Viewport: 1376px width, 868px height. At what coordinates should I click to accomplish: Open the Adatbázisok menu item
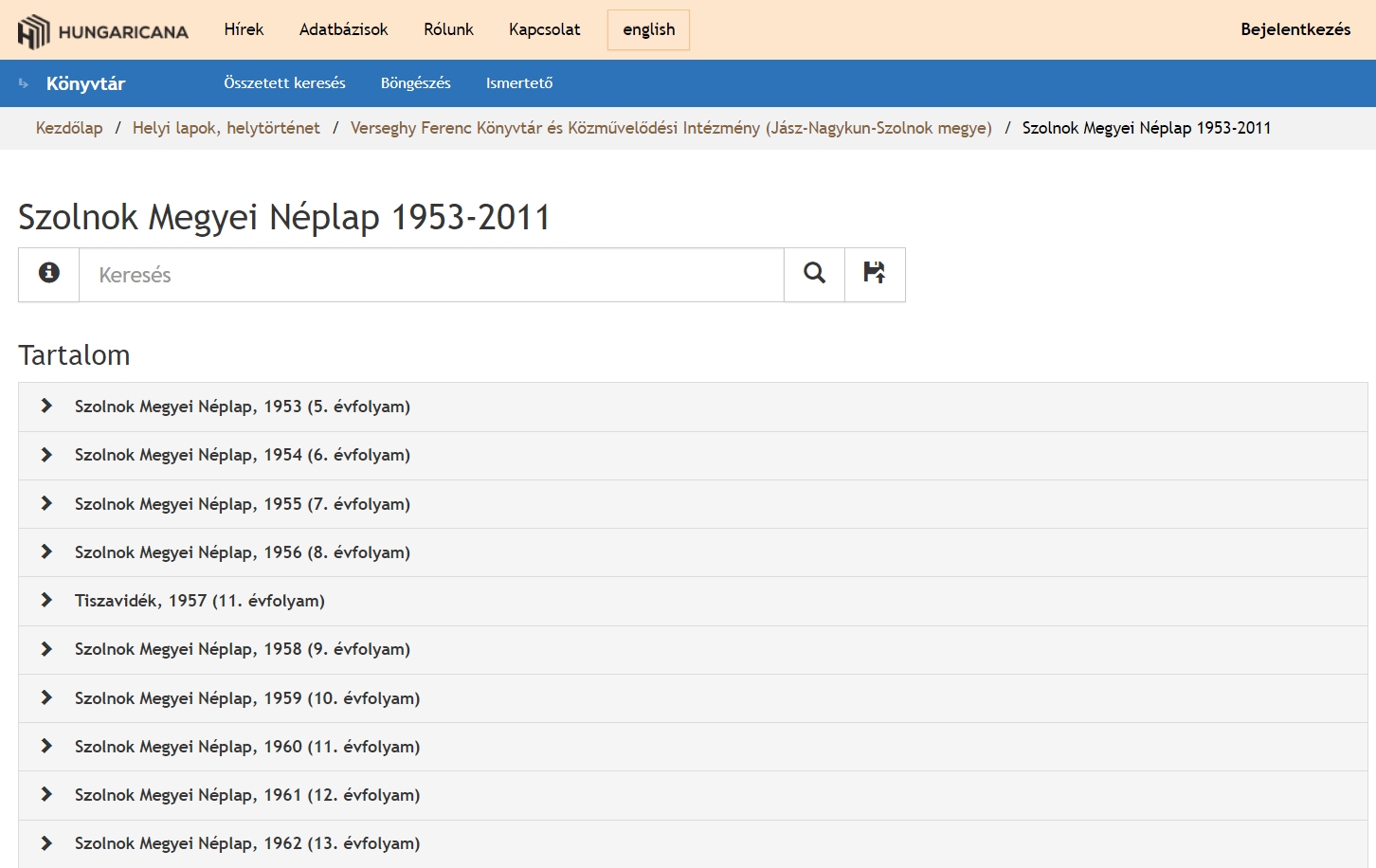pyautogui.click(x=344, y=29)
